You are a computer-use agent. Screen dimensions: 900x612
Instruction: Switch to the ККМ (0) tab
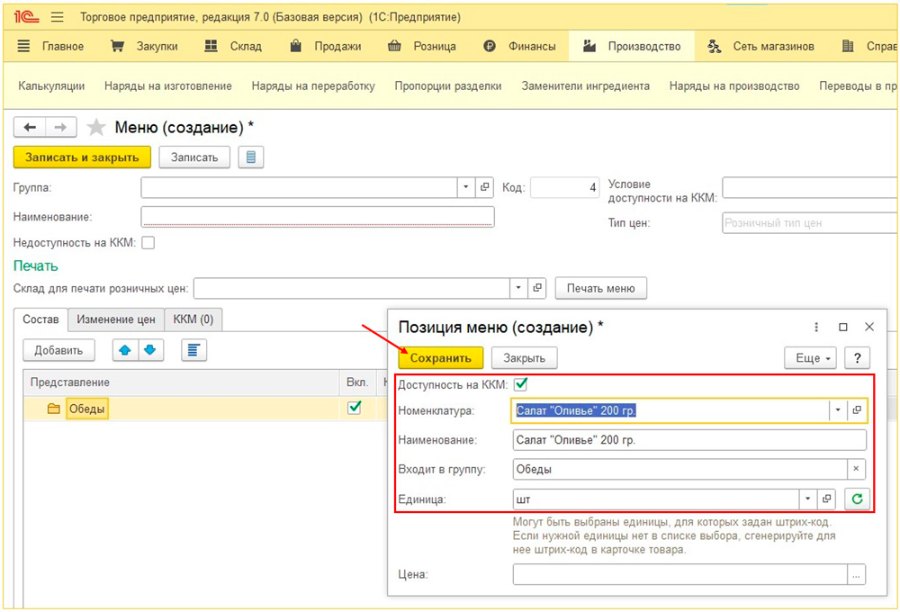point(193,319)
